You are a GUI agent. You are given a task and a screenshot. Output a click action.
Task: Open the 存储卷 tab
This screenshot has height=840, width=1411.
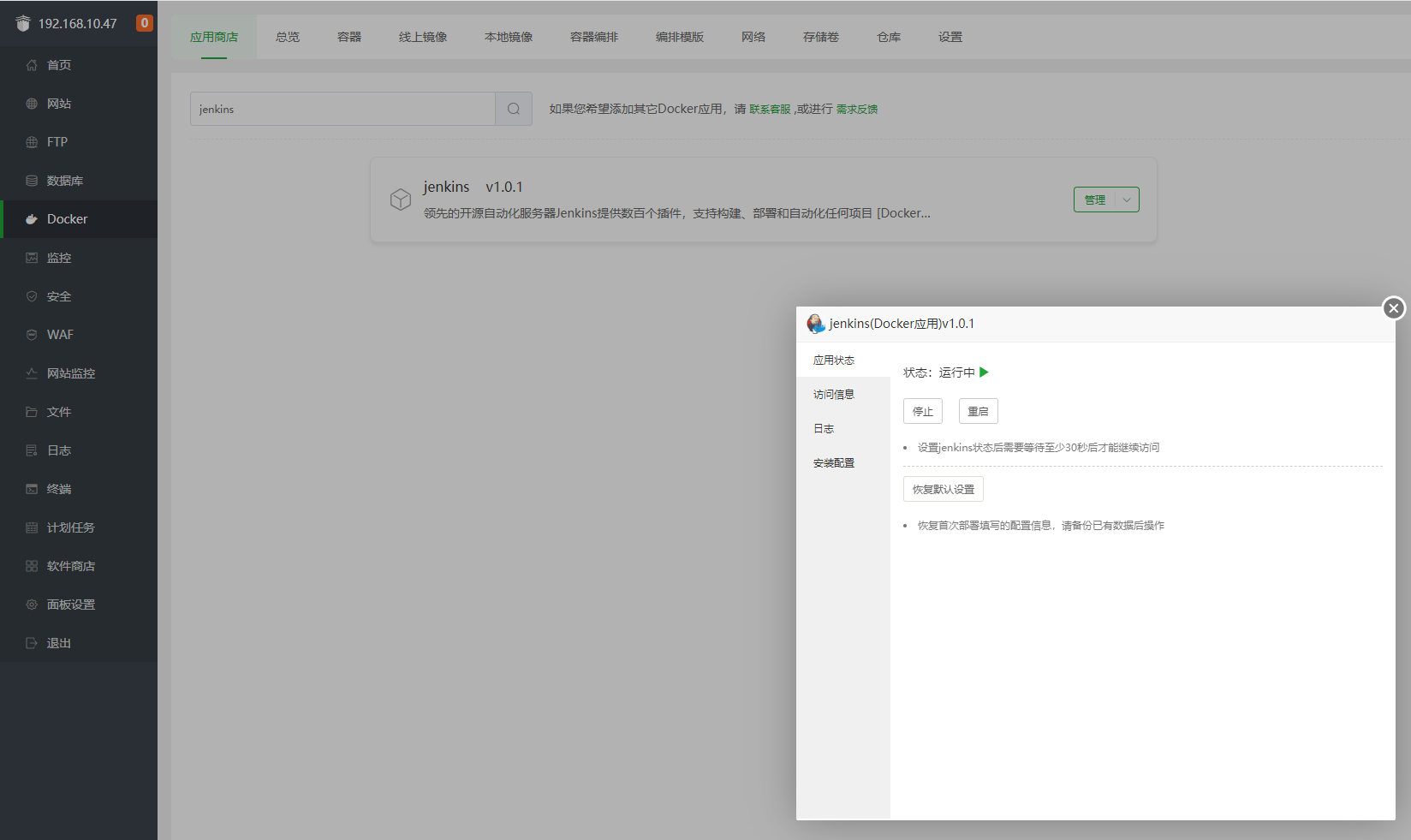point(821,37)
